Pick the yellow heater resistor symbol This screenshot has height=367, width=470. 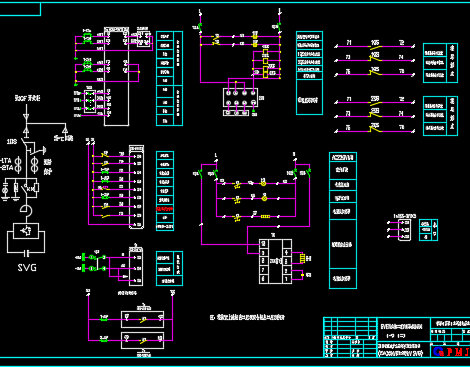coord(265,217)
